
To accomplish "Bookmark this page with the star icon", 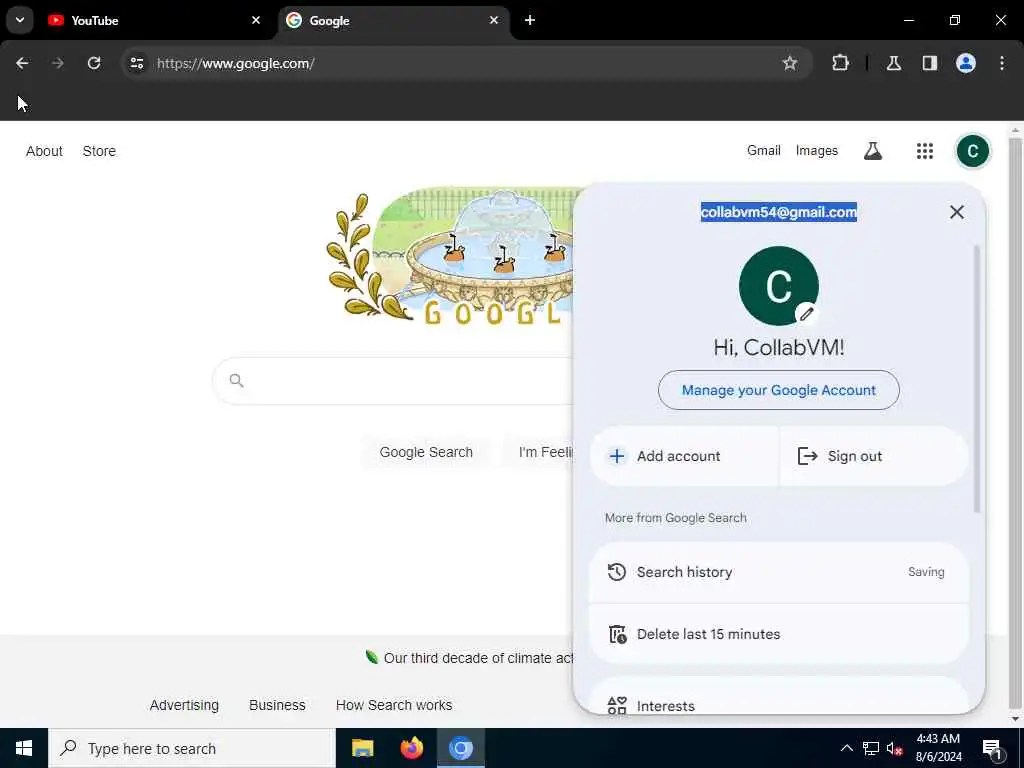I will click(x=790, y=63).
